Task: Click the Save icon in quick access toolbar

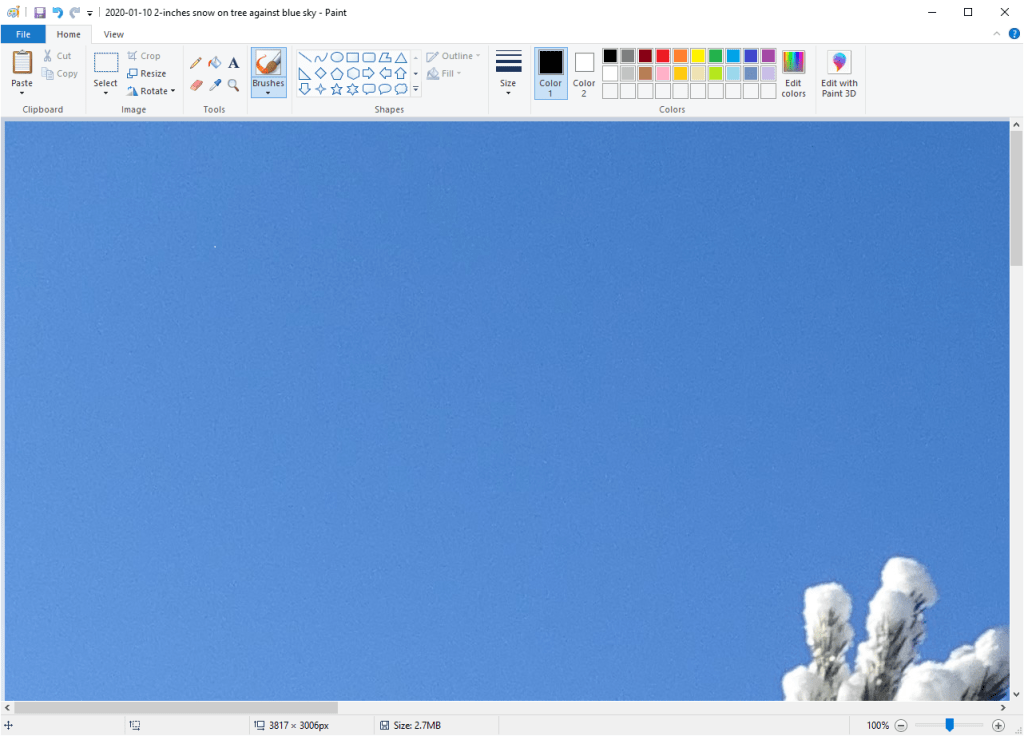Action: pos(40,12)
